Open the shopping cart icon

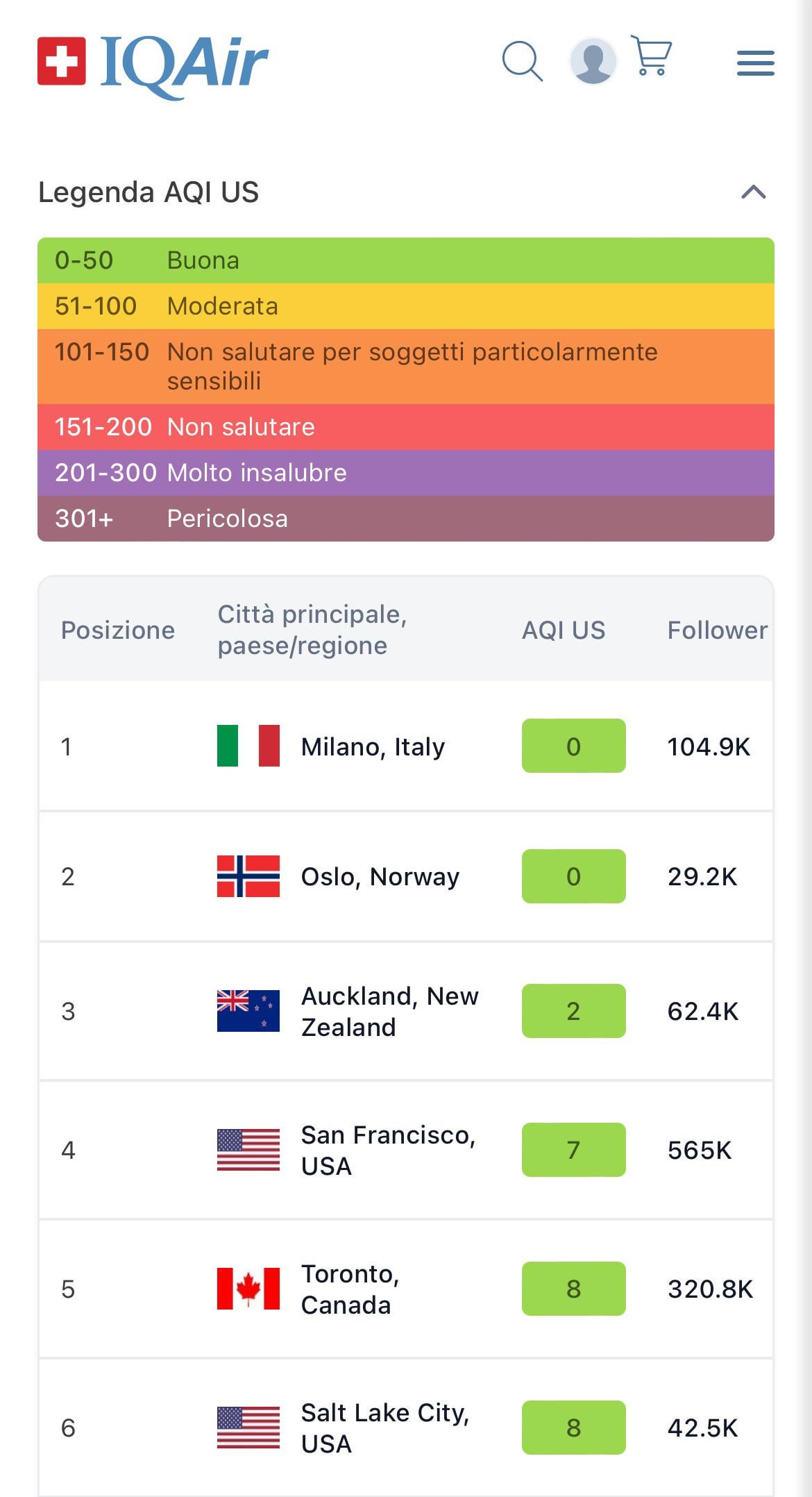pyautogui.click(x=652, y=56)
